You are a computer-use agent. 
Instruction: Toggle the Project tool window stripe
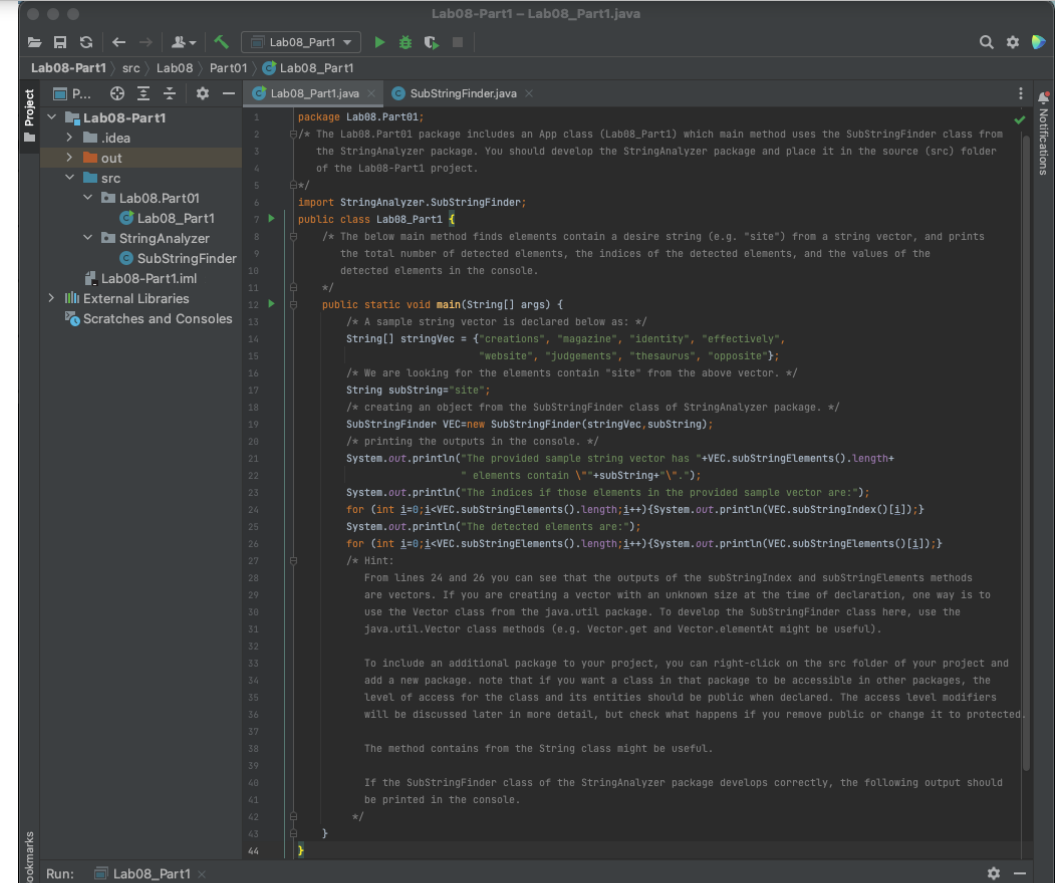click(29, 108)
